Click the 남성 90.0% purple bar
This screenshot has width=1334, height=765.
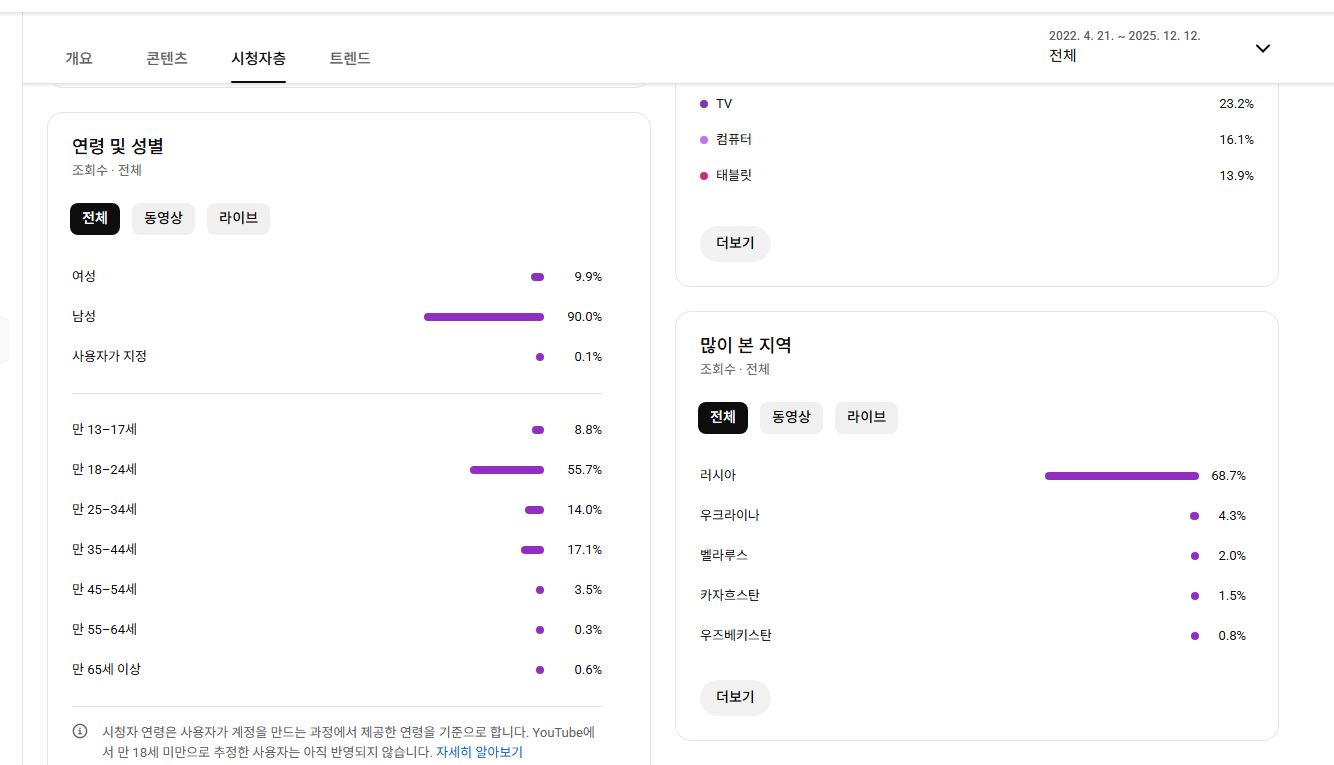point(484,317)
